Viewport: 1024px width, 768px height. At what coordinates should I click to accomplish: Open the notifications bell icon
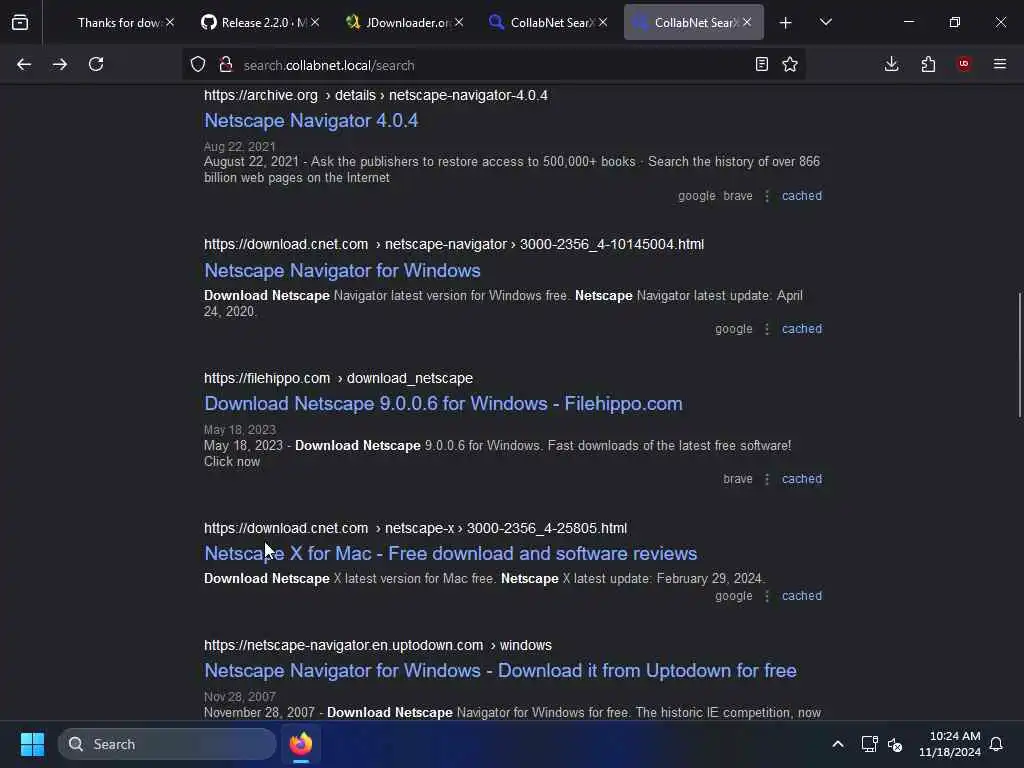pos(996,744)
